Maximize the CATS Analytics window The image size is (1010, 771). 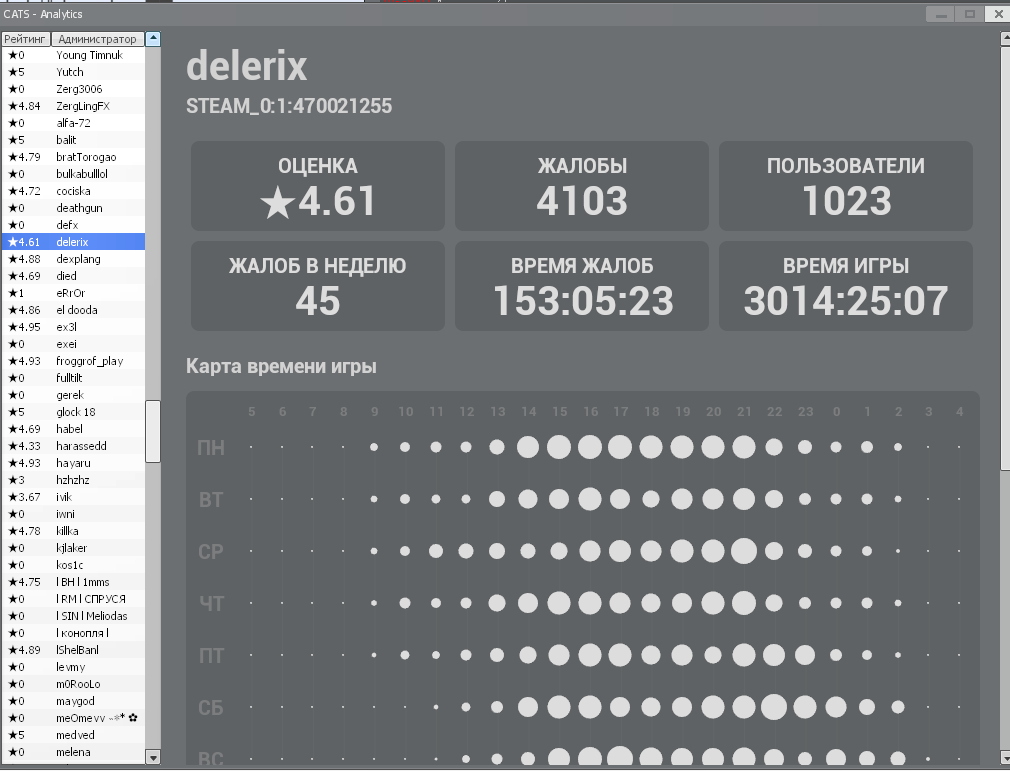[968, 14]
